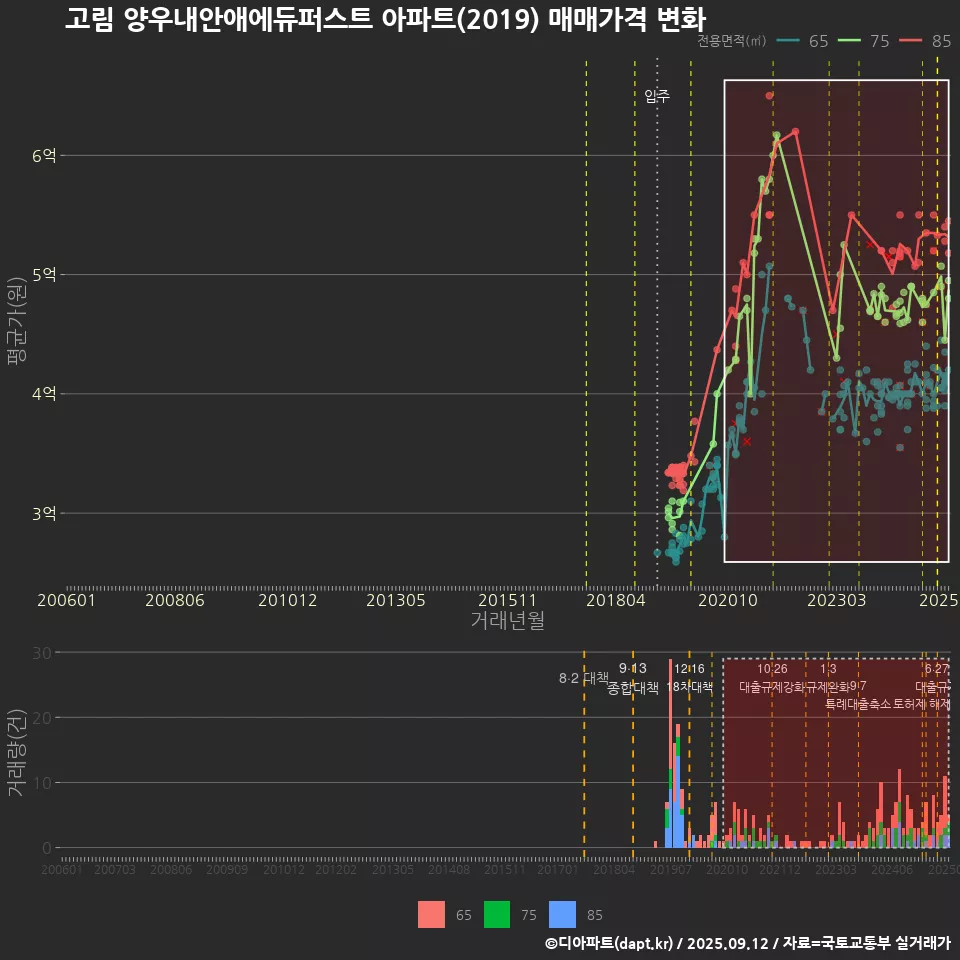Screen dimensions: 960x960
Task: Click '200703' on the volume chart x-axis
Action: click(114, 869)
